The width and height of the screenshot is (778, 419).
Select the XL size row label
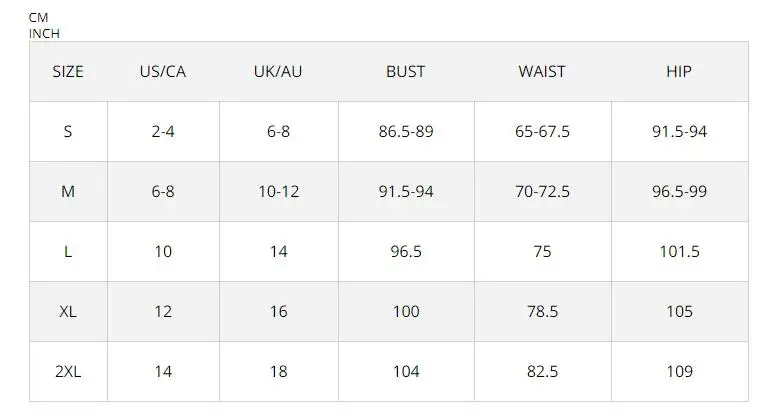[x=68, y=312]
